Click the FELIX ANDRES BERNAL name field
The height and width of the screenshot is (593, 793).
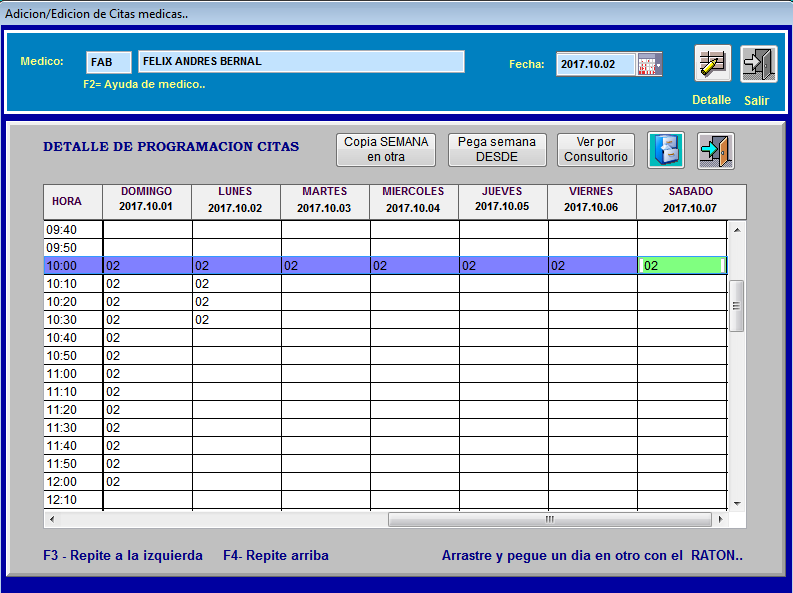pos(301,62)
